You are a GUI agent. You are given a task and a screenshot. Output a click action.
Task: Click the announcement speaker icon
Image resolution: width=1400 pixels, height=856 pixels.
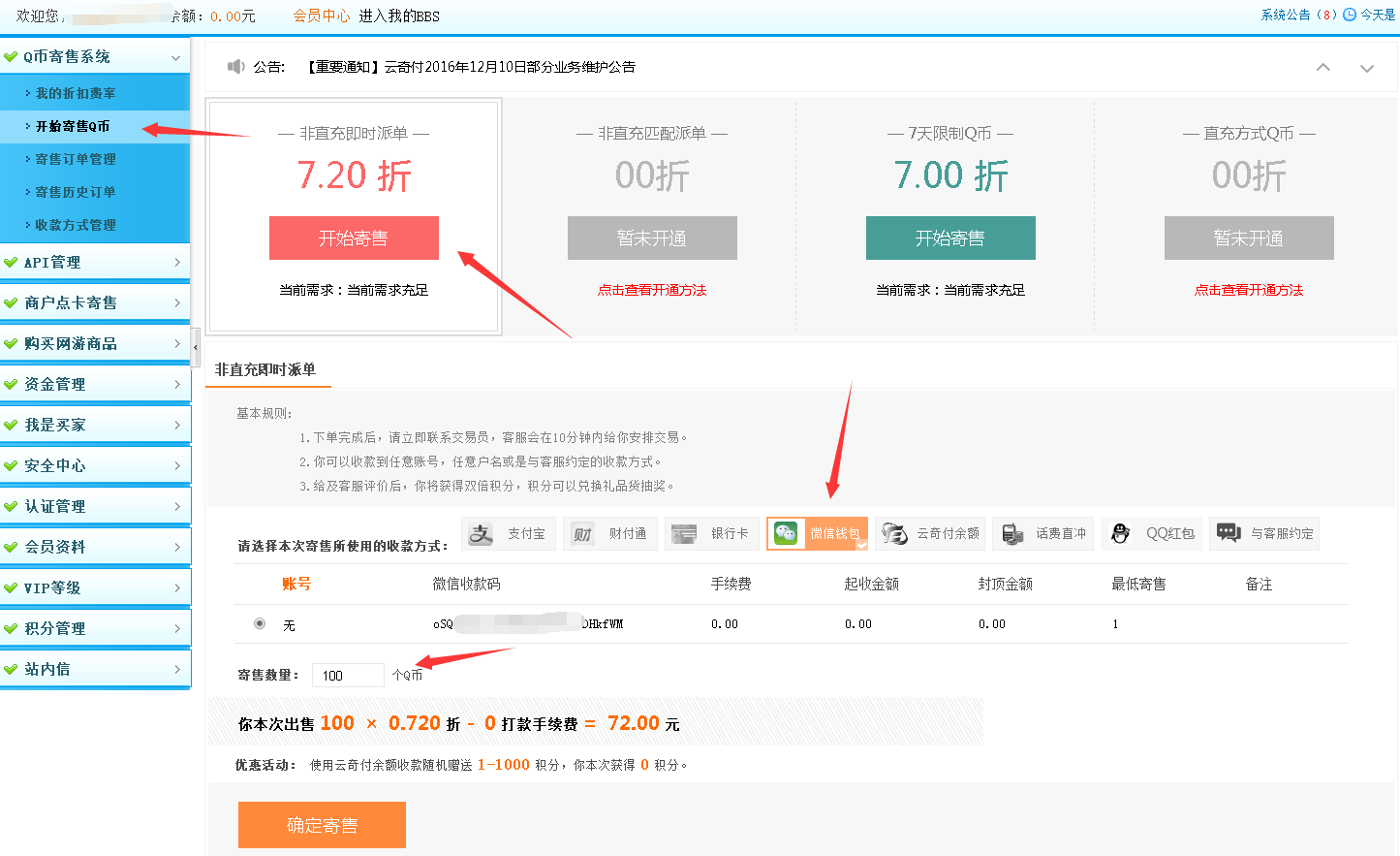point(235,66)
